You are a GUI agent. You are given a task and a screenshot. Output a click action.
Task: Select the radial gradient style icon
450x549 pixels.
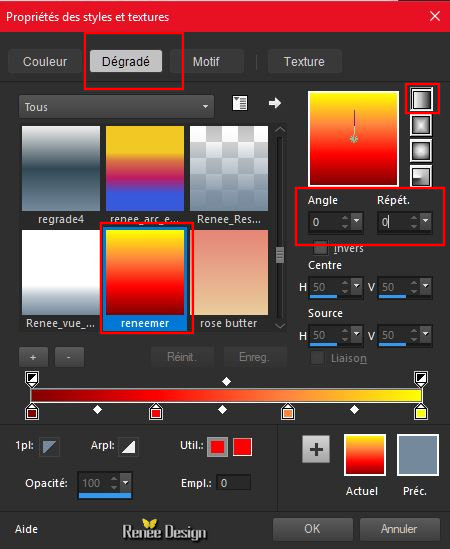[421, 176]
